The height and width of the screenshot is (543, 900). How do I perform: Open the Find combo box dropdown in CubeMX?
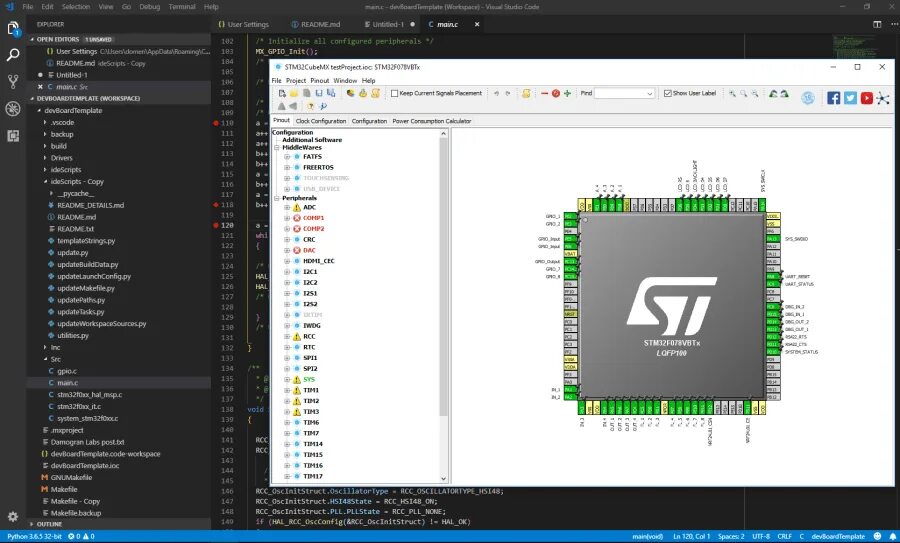tap(649, 93)
